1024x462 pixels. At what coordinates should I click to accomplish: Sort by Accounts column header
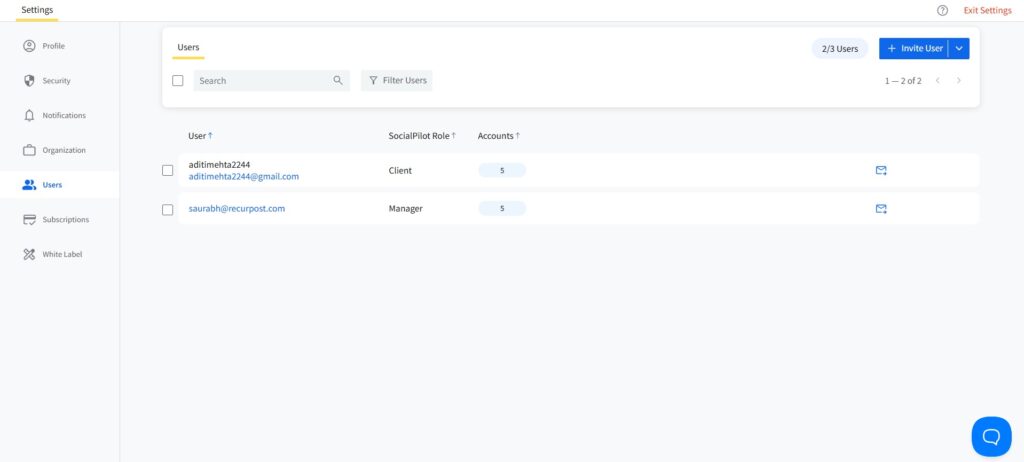tap(499, 136)
